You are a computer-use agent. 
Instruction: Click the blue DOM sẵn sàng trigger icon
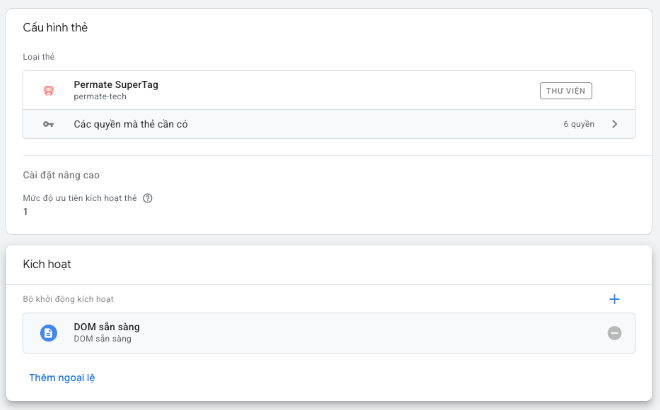(x=48, y=333)
